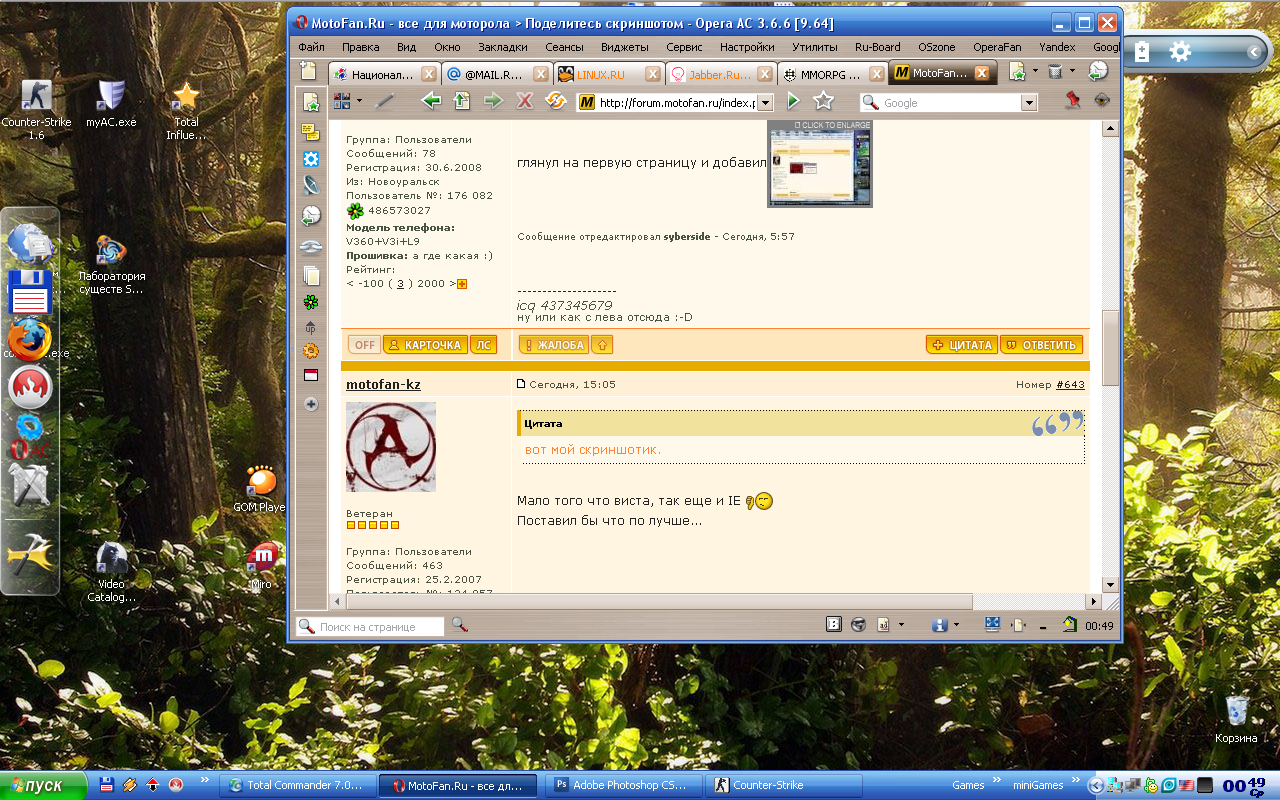Toggle the Bookmarks panel star button in sidebar
1280x800 pixels.
coord(311,102)
